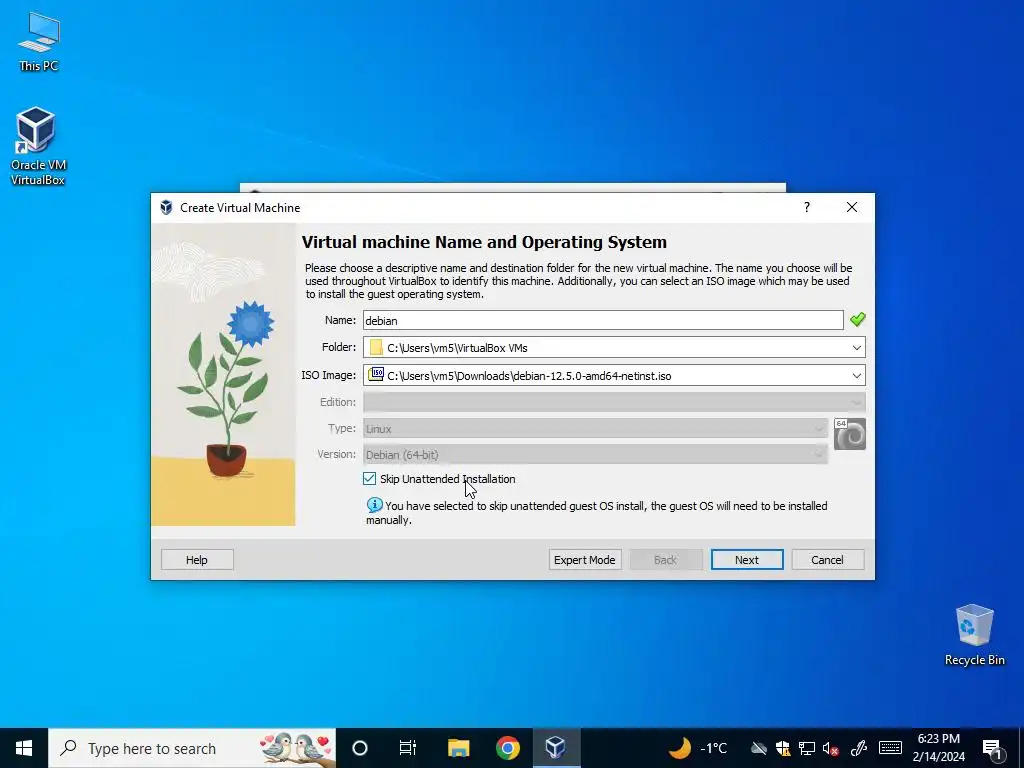Switch to Expert Mode

click(584, 560)
